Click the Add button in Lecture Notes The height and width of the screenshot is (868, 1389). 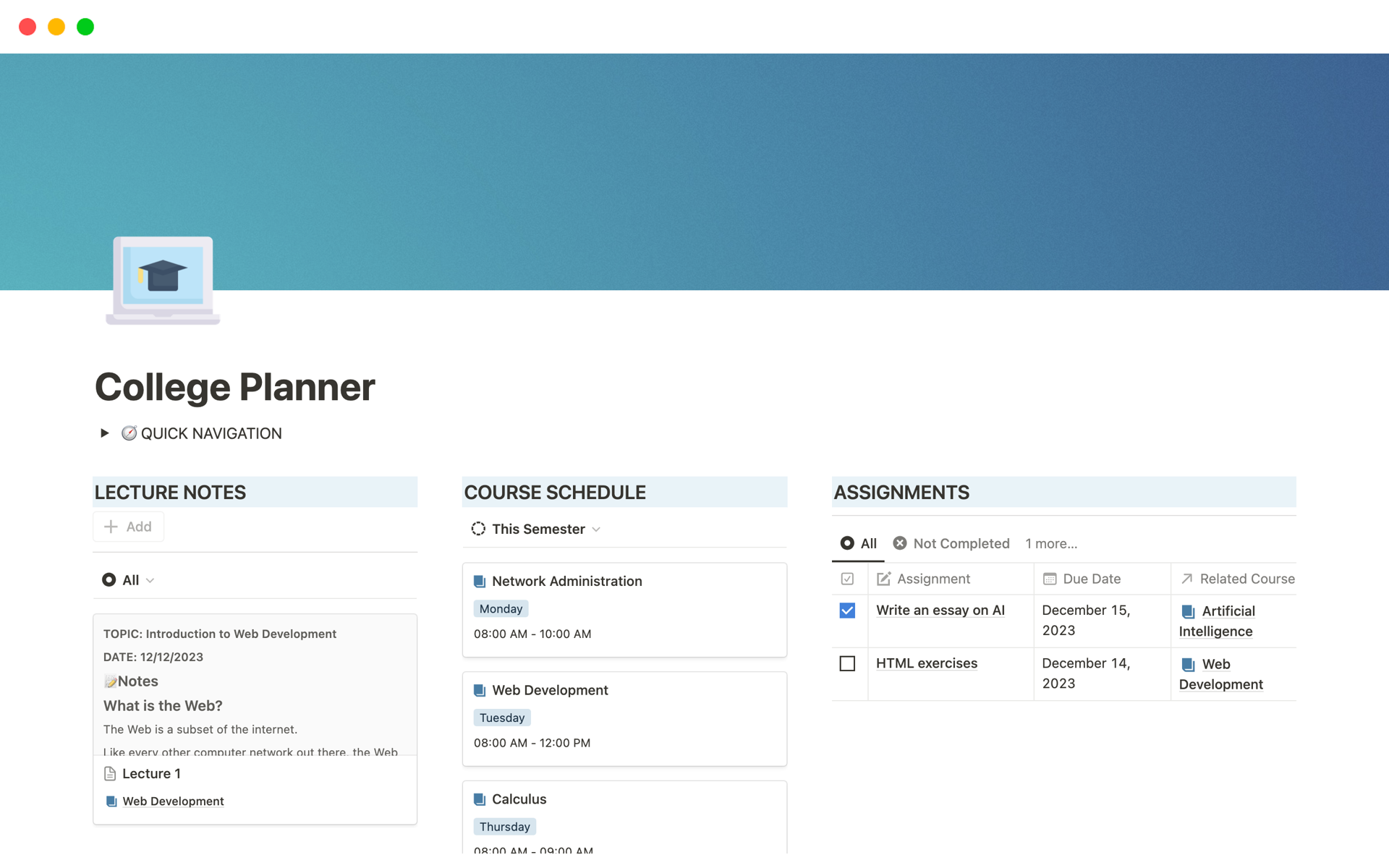point(129,526)
